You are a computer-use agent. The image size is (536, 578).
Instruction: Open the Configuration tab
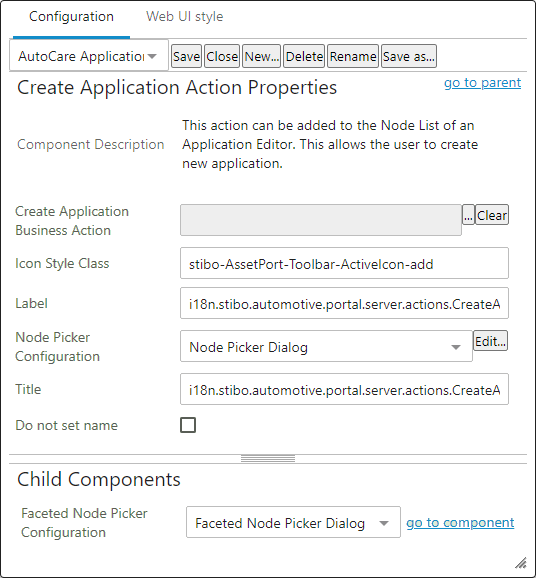tap(71, 17)
